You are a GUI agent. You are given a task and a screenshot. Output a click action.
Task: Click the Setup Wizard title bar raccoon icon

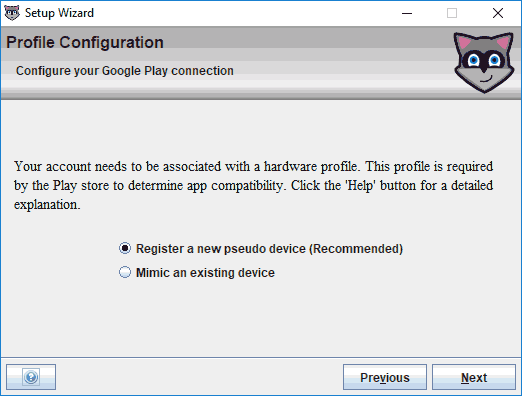[x=12, y=13]
